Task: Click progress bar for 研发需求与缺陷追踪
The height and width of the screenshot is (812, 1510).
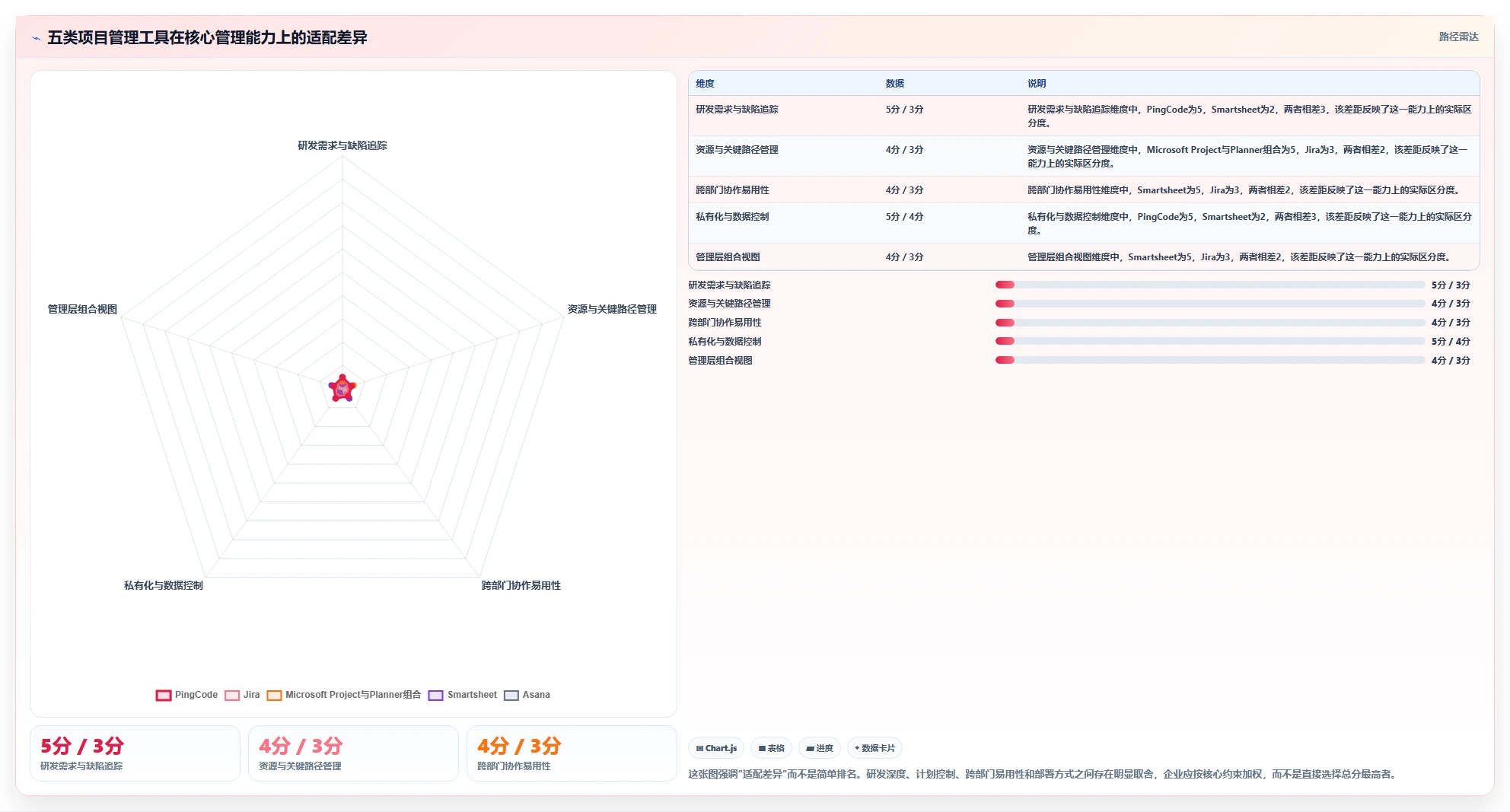Action: point(1210,285)
